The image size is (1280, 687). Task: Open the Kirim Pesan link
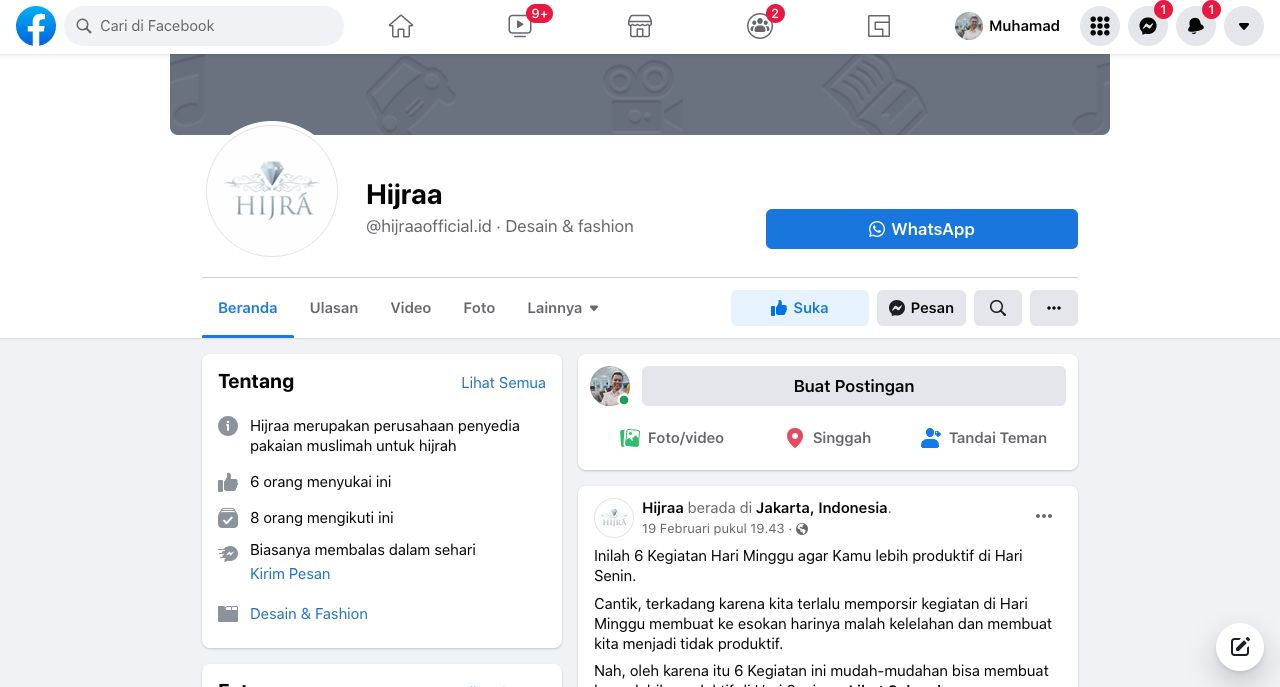(290, 574)
